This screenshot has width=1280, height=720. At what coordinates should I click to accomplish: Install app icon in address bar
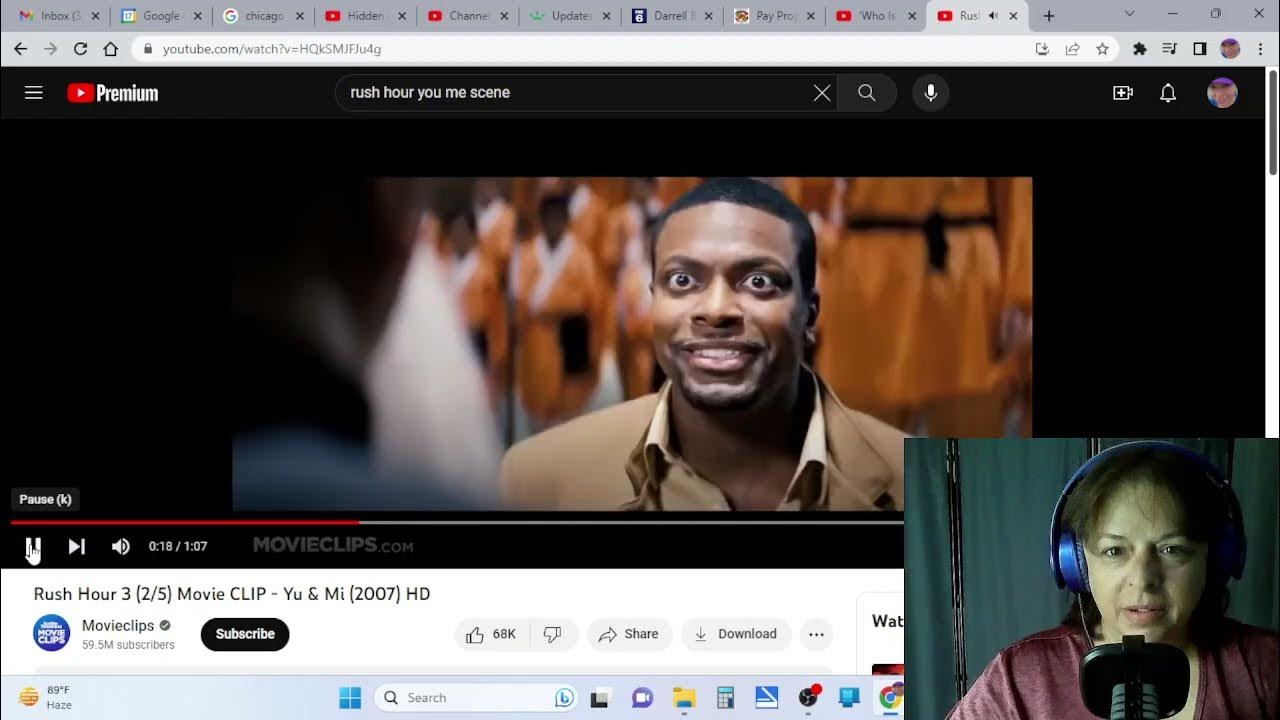tap(1042, 49)
